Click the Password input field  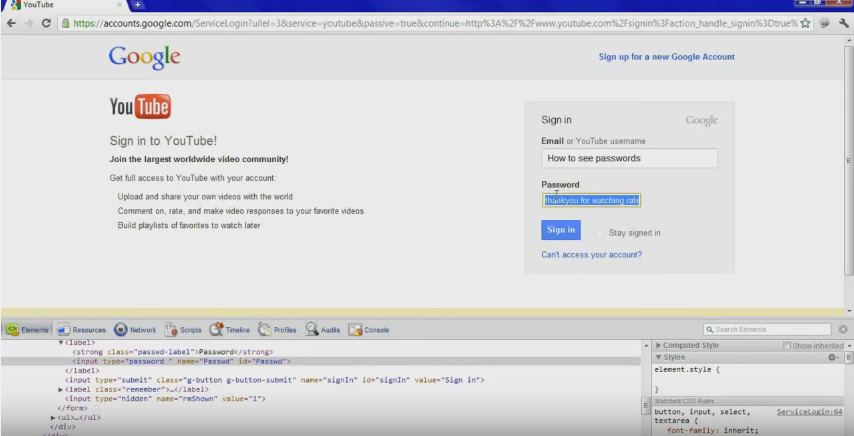pos(591,200)
